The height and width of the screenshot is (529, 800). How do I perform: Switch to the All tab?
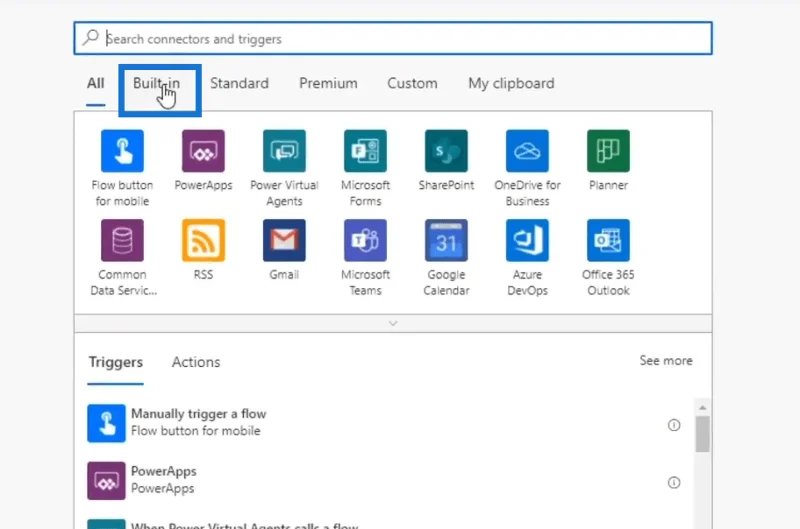95,83
